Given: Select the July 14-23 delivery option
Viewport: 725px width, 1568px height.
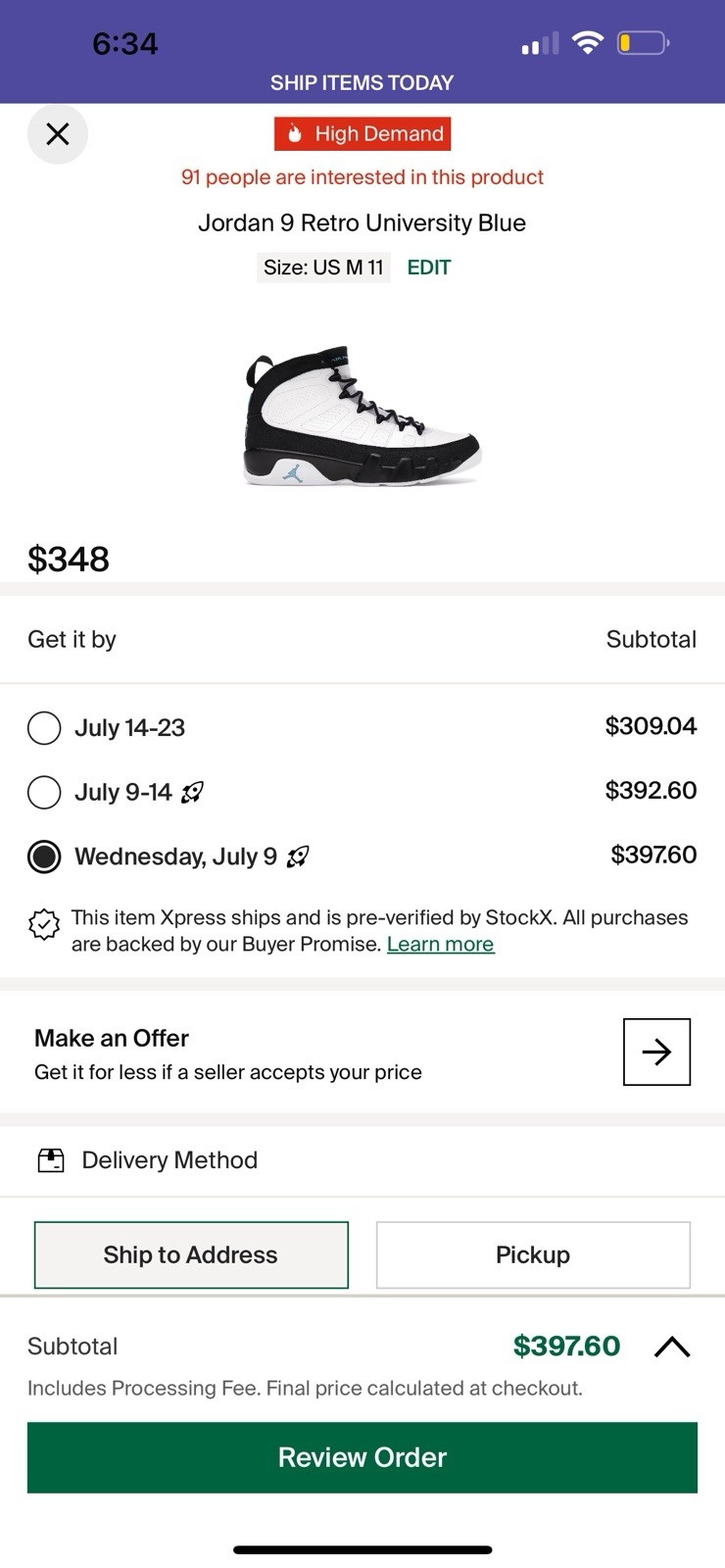Looking at the screenshot, I should [44, 728].
